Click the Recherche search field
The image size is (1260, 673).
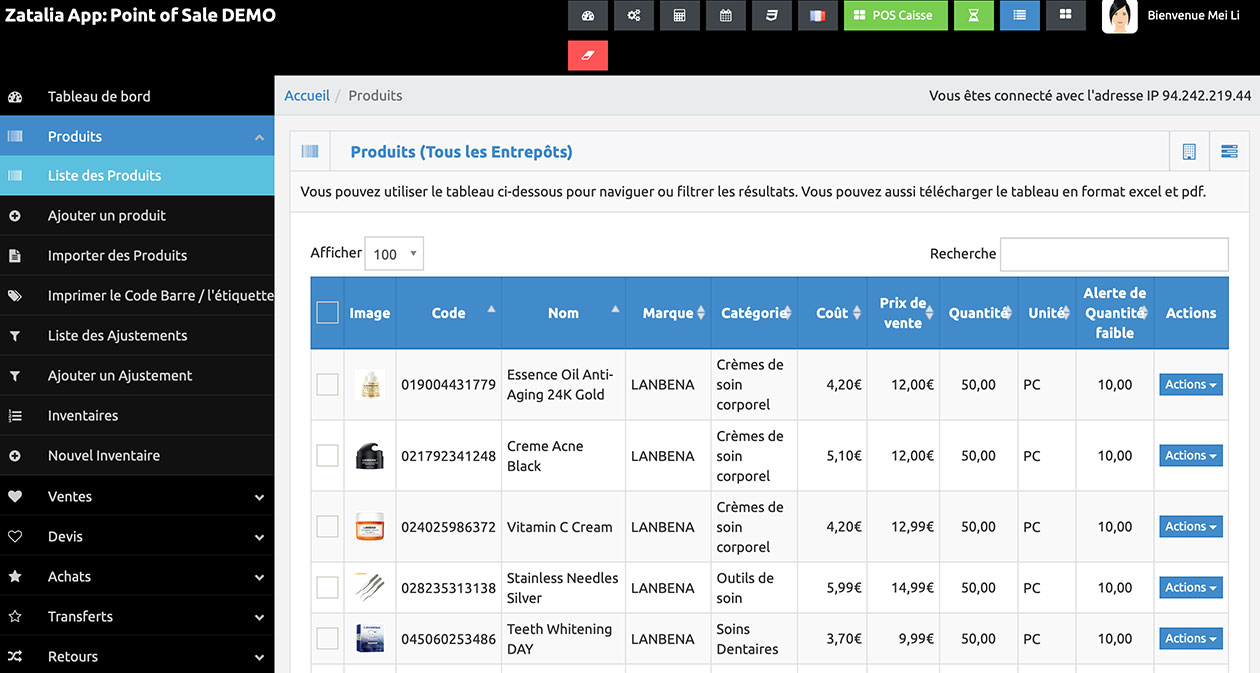[1114, 254]
